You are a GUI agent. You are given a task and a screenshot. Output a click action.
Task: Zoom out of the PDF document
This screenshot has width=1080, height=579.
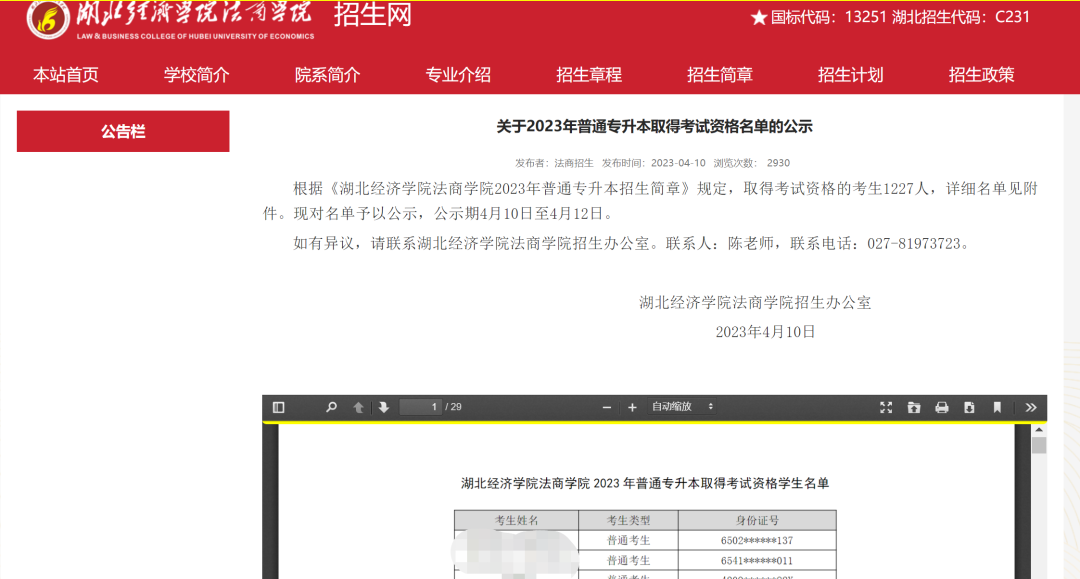tap(607, 407)
